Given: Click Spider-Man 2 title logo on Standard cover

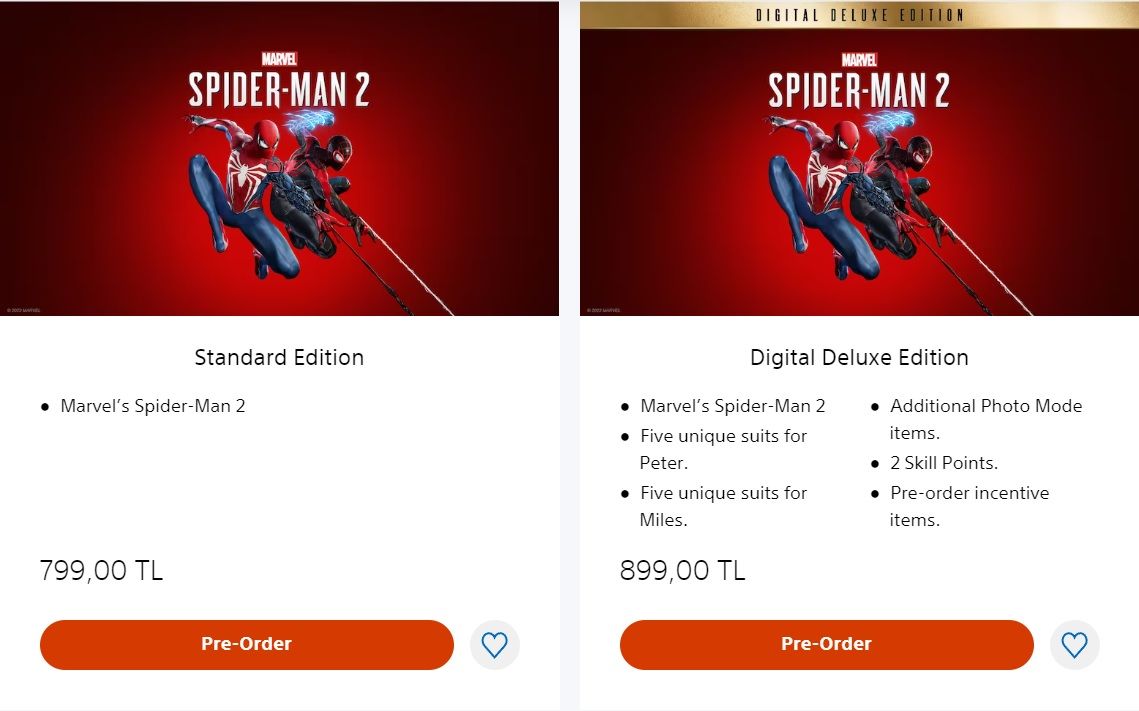Looking at the screenshot, I should (279, 90).
